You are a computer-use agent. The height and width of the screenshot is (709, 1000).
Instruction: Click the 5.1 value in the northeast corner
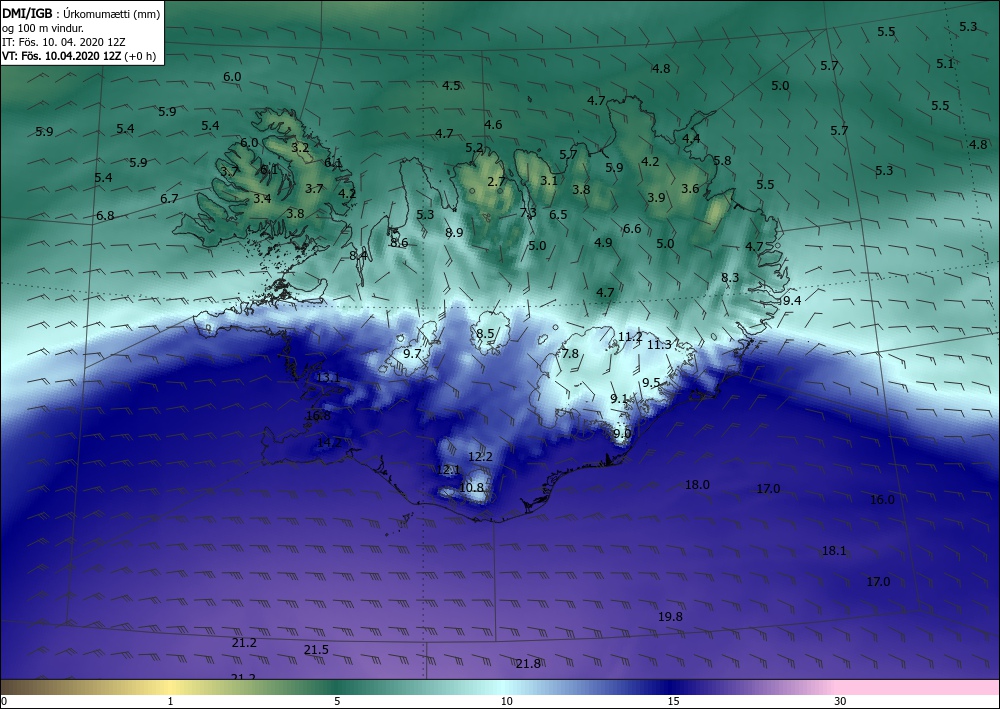pos(945,64)
